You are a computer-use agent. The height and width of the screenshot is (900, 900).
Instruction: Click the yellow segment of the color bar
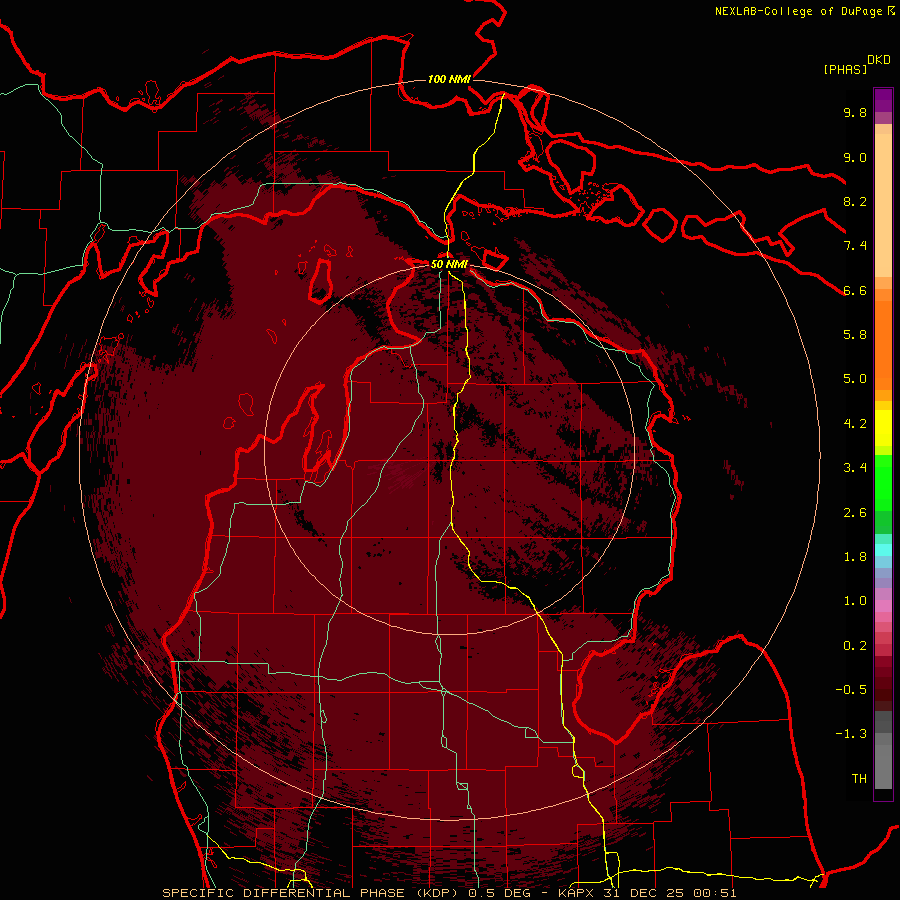(x=883, y=428)
